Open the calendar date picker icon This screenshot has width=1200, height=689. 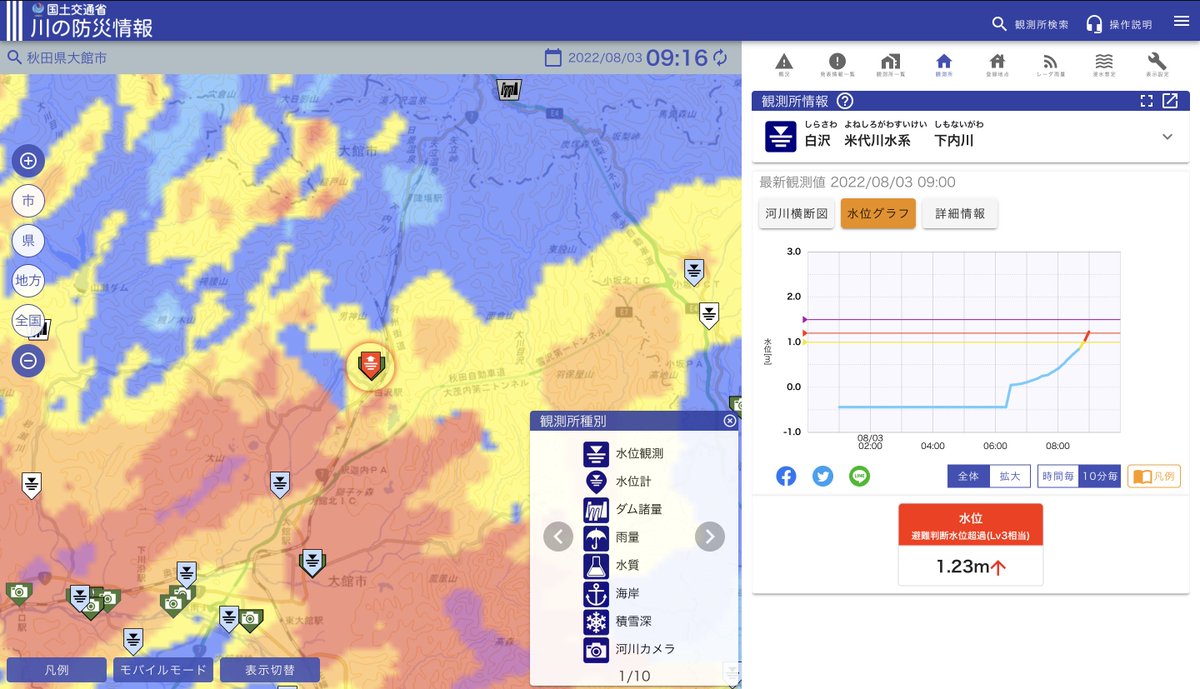tap(553, 58)
